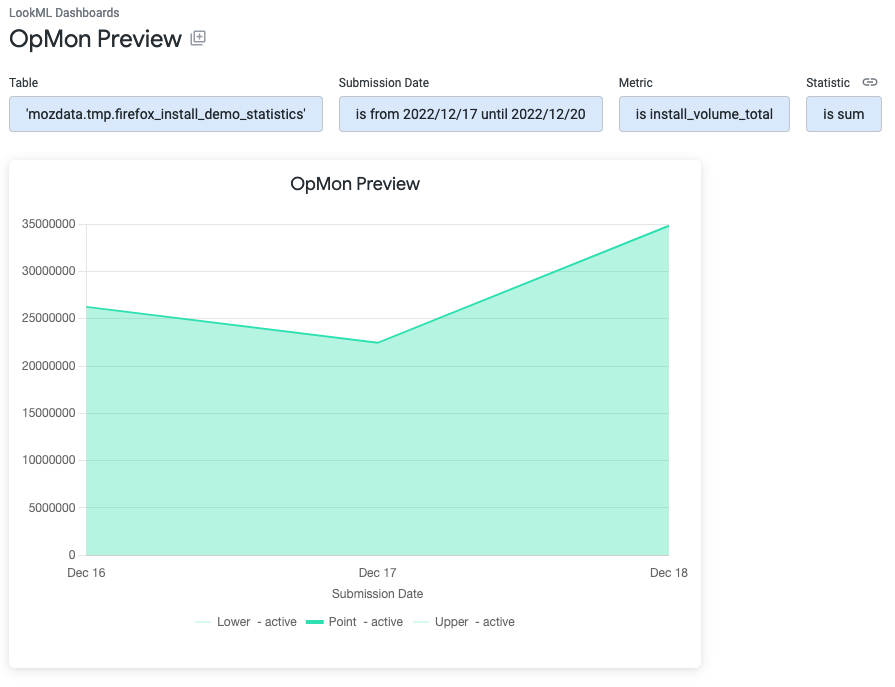The image size is (895, 687).
Task: Click the Submission Date axis title
Action: click(x=377, y=594)
